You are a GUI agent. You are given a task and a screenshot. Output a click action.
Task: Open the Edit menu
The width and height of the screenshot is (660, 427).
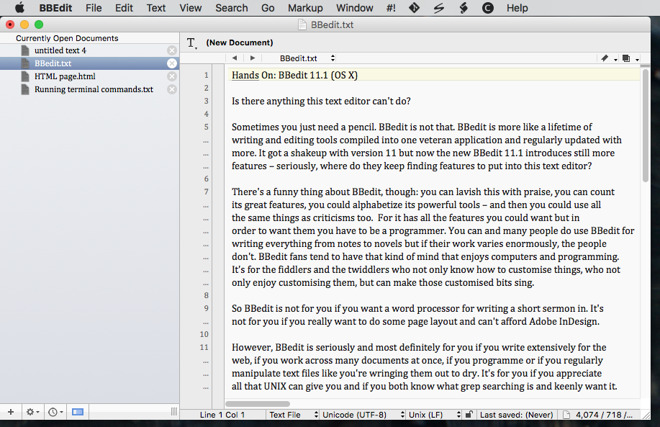pos(124,8)
